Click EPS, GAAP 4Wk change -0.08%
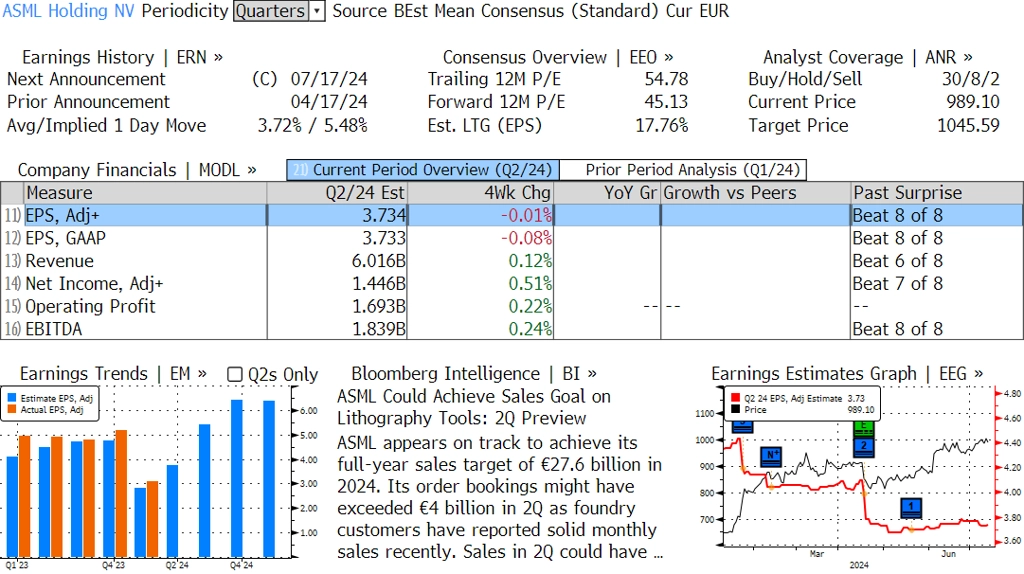1024x574 pixels. click(526, 238)
